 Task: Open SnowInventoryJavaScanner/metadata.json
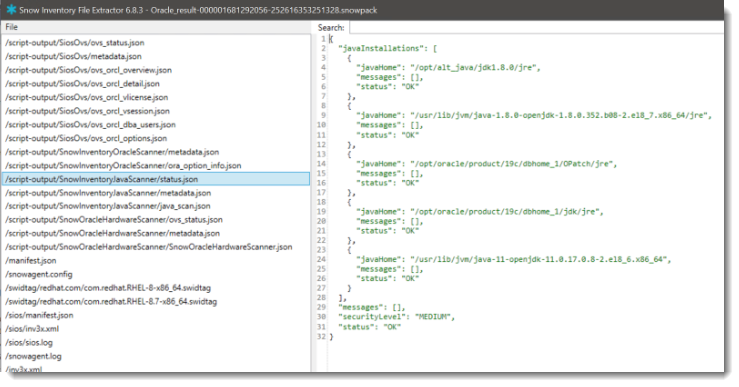108,193
